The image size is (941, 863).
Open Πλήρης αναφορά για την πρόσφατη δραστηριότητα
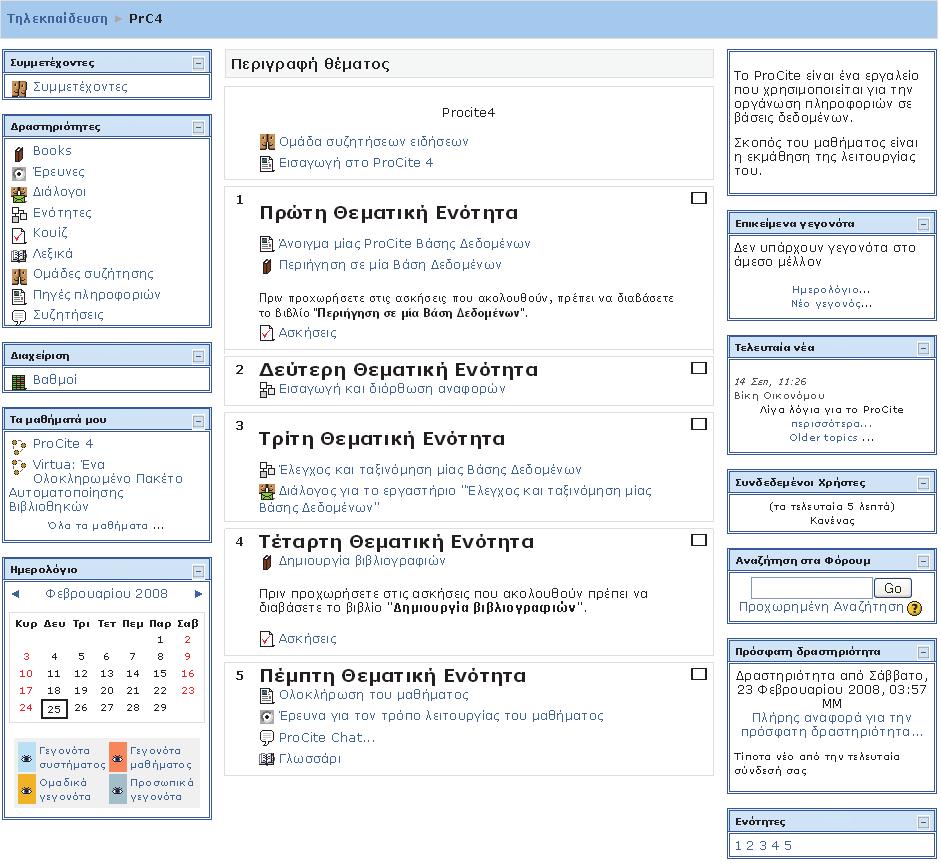coord(832,725)
